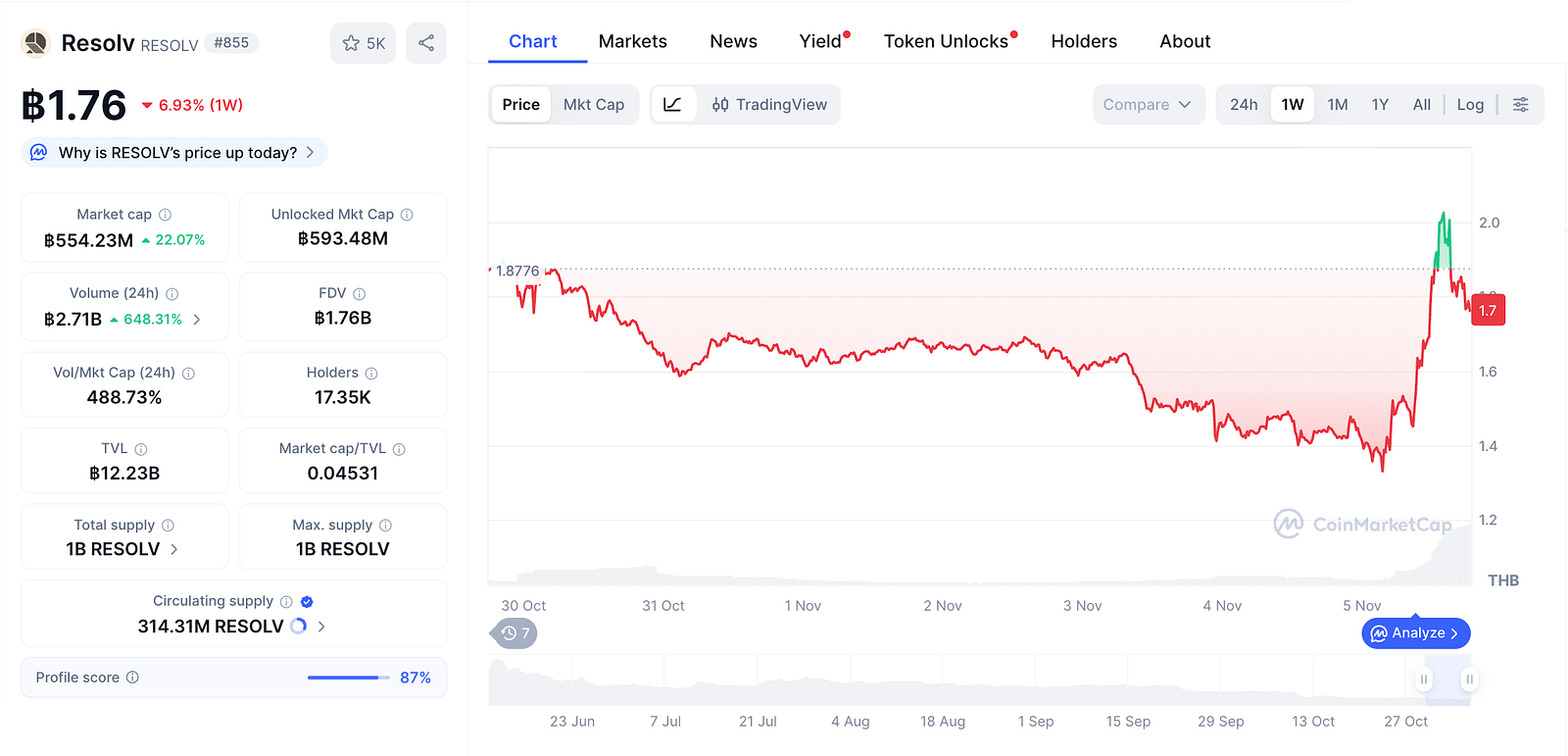Click the 6.93% (1W) price change

(x=192, y=105)
